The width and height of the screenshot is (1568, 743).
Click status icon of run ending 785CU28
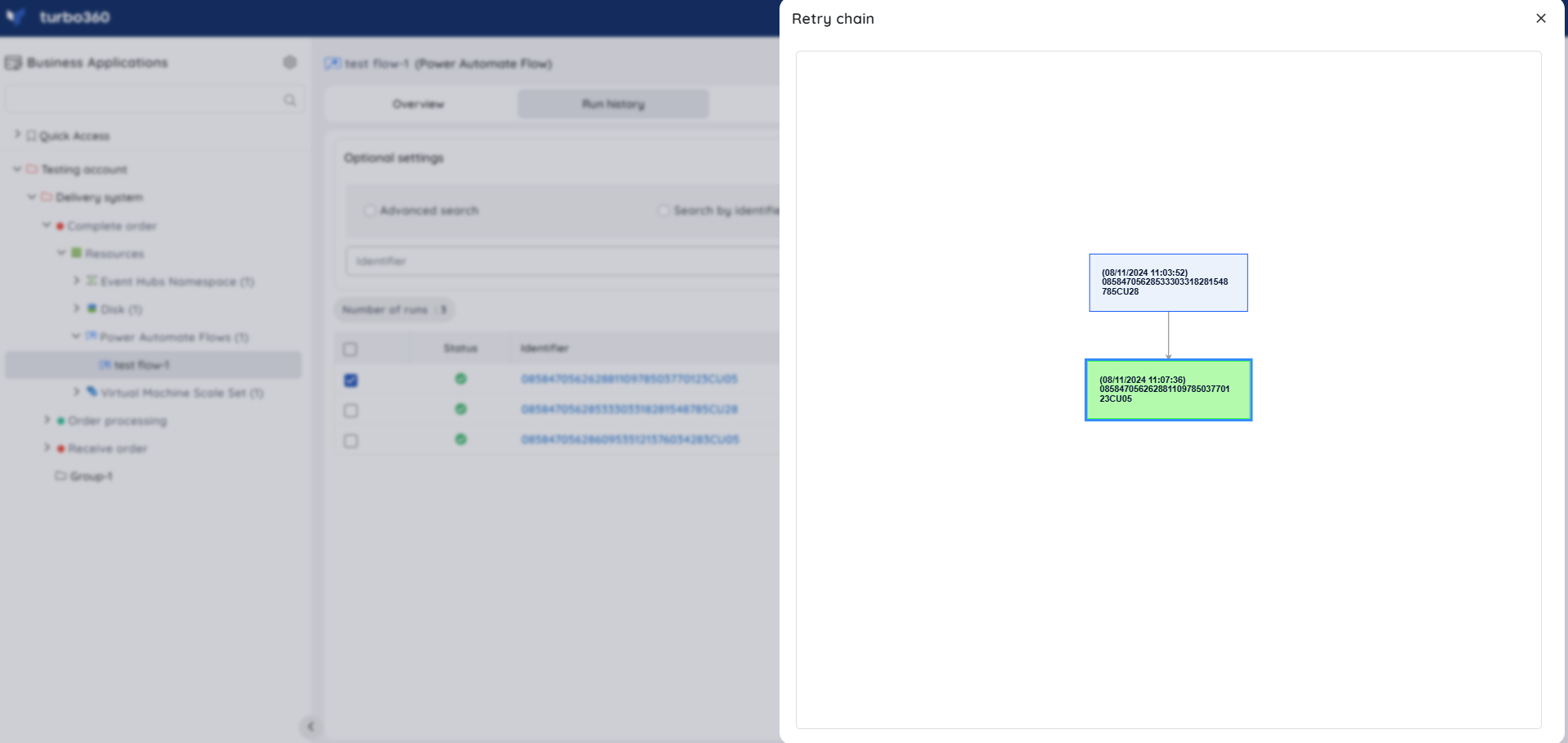[x=461, y=409]
